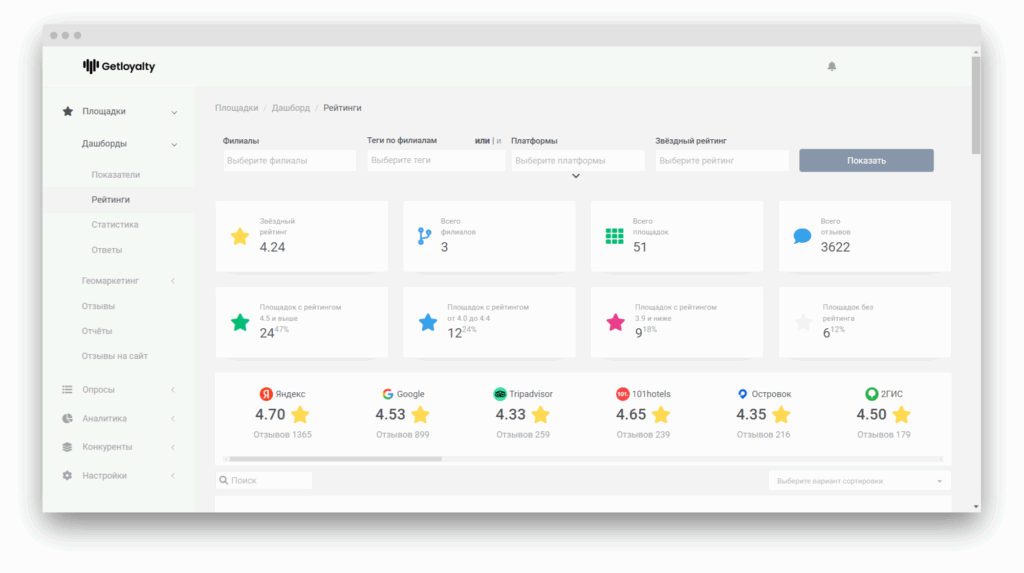This screenshot has height=573, width=1024.
Task: Open the 'Выберите филиалы' dropdown
Action: (289, 160)
